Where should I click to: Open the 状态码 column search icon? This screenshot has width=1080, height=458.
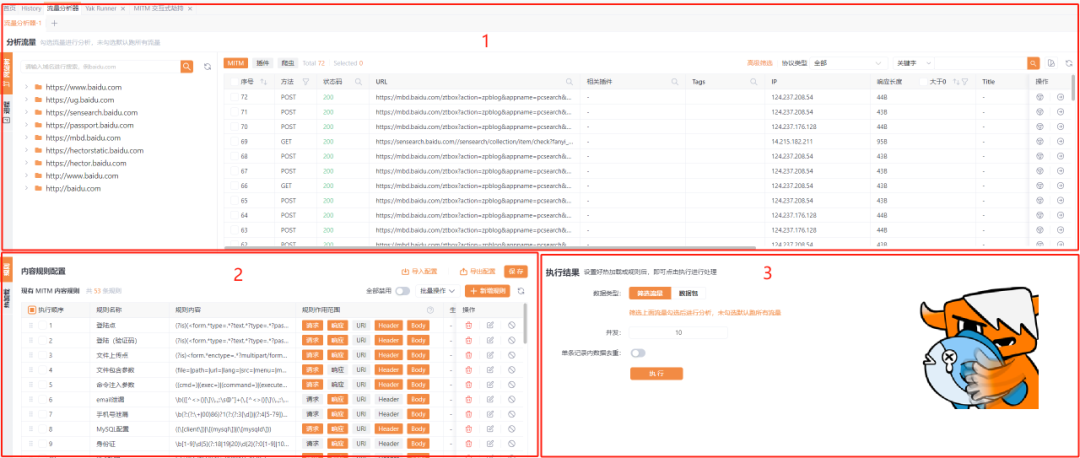(358, 82)
